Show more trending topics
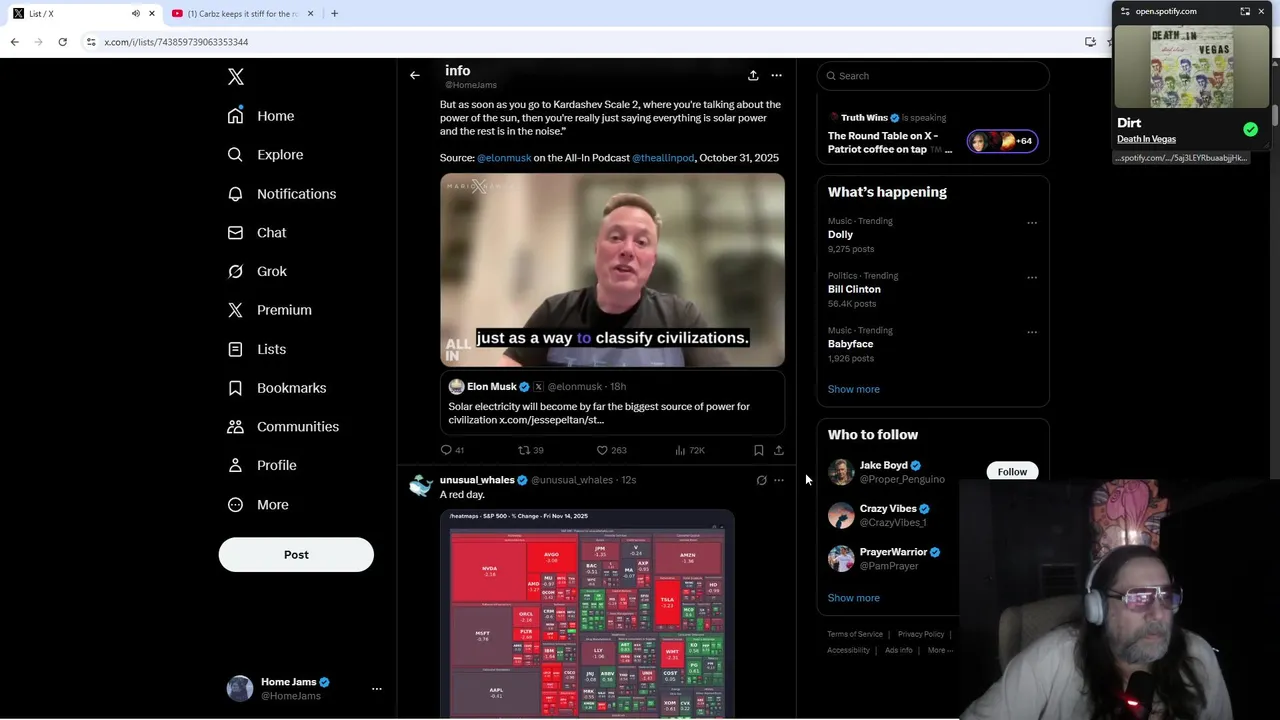 pos(853,389)
